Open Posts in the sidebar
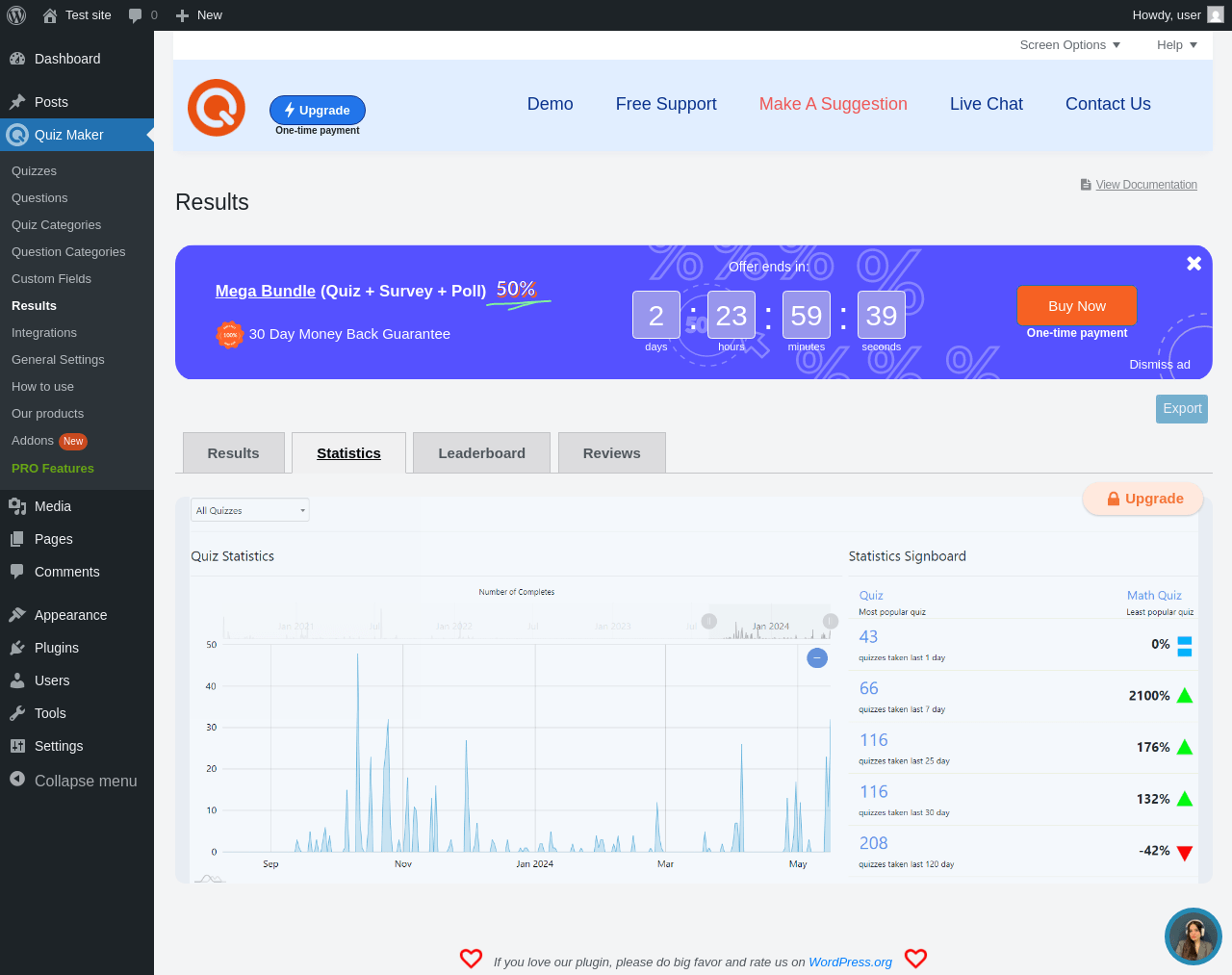1232x975 pixels. coord(77,102)
